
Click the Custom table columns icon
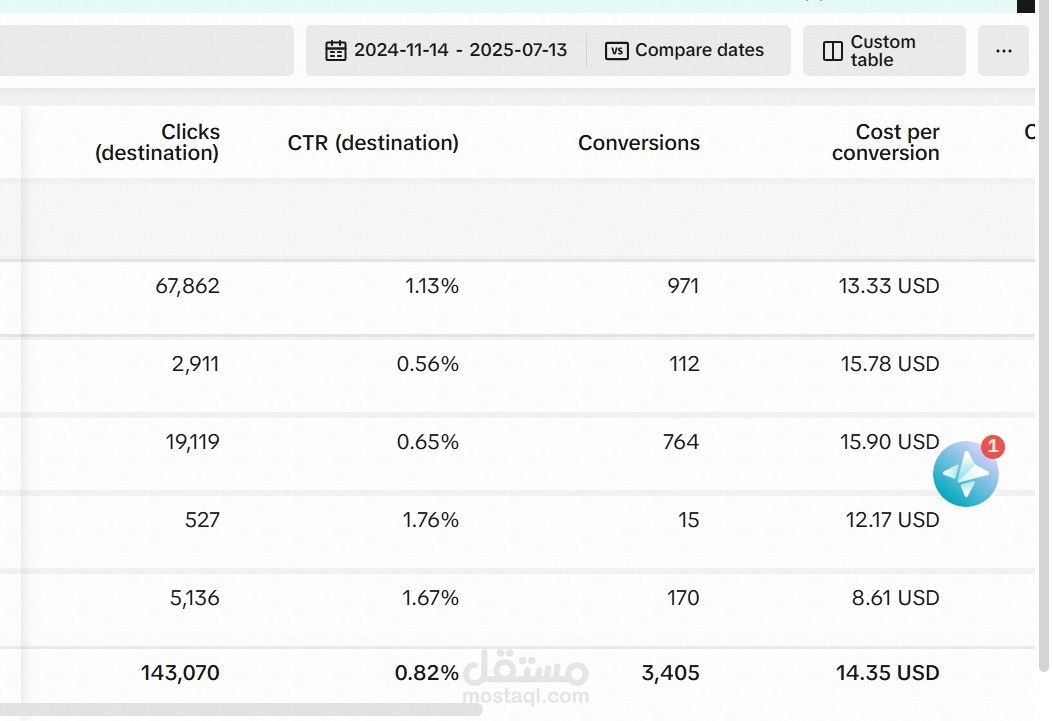click(833, 51)
